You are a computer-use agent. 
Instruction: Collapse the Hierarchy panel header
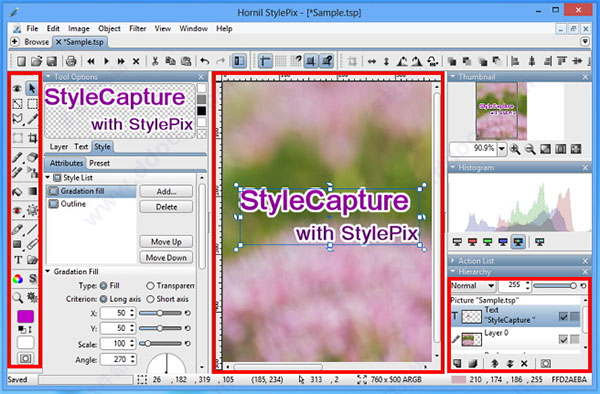tap(453, 272)
